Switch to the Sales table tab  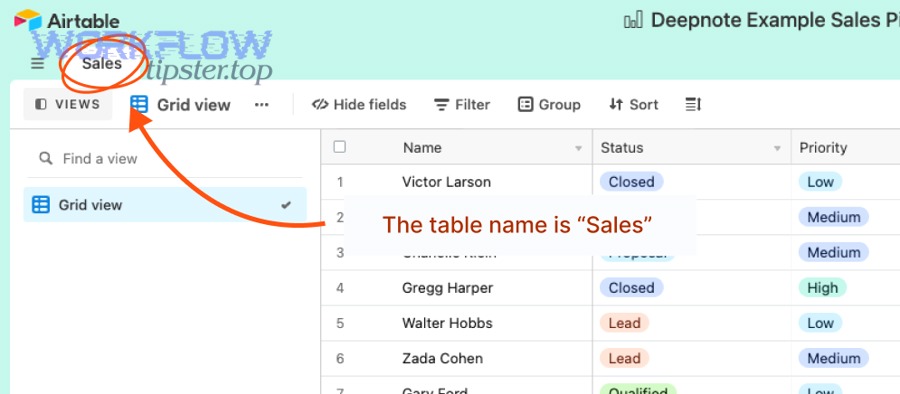tap(102, 63)
